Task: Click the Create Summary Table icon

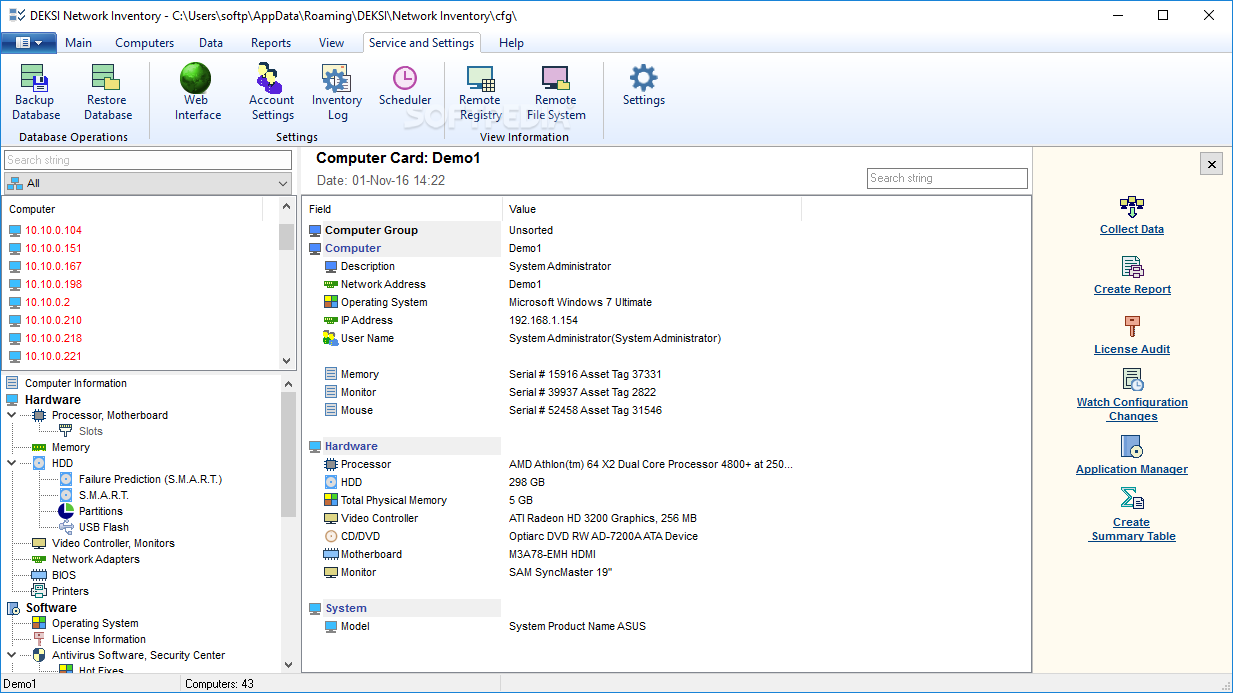Action: 1131,499
